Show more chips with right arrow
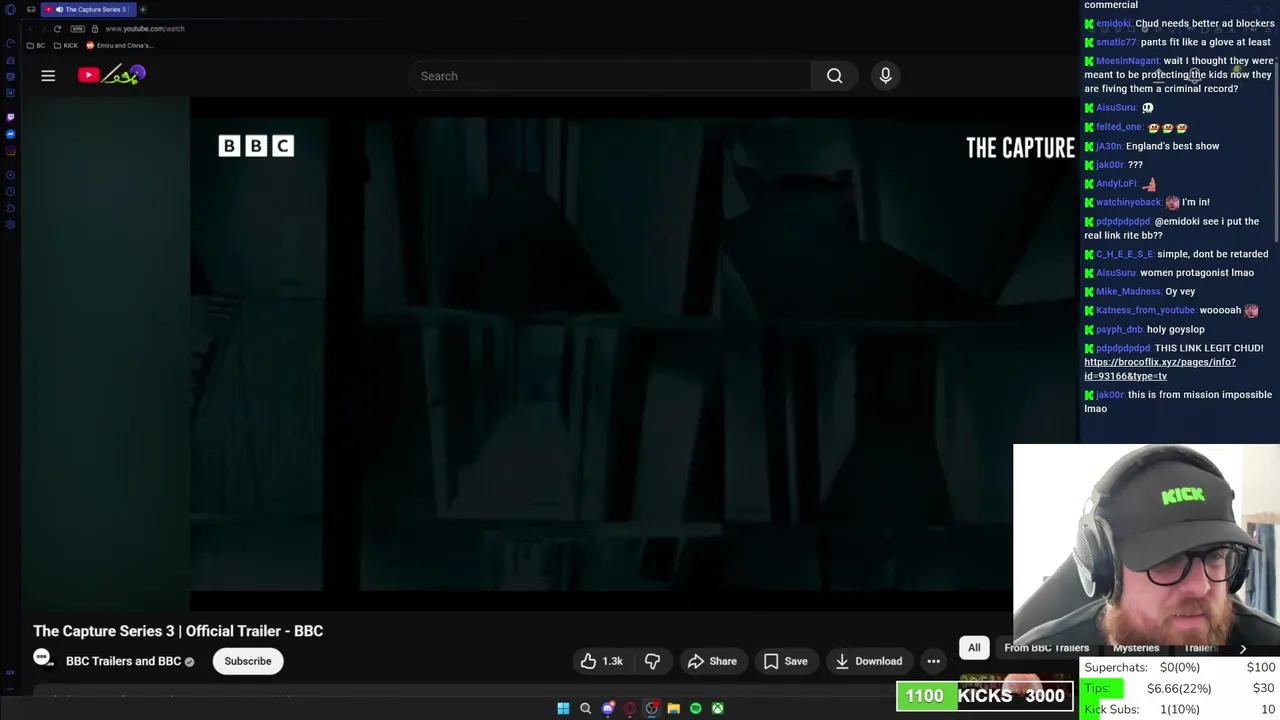The height and width of the screenshot is (720, 1280). tap(1243, 649)
